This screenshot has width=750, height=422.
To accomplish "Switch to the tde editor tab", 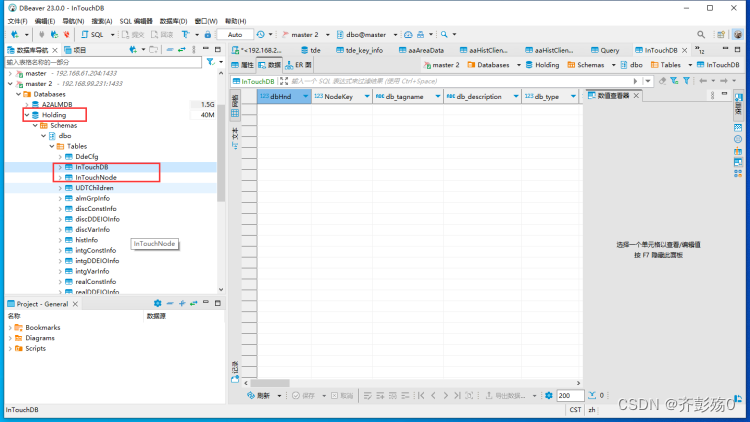I will tap(311, 50).
